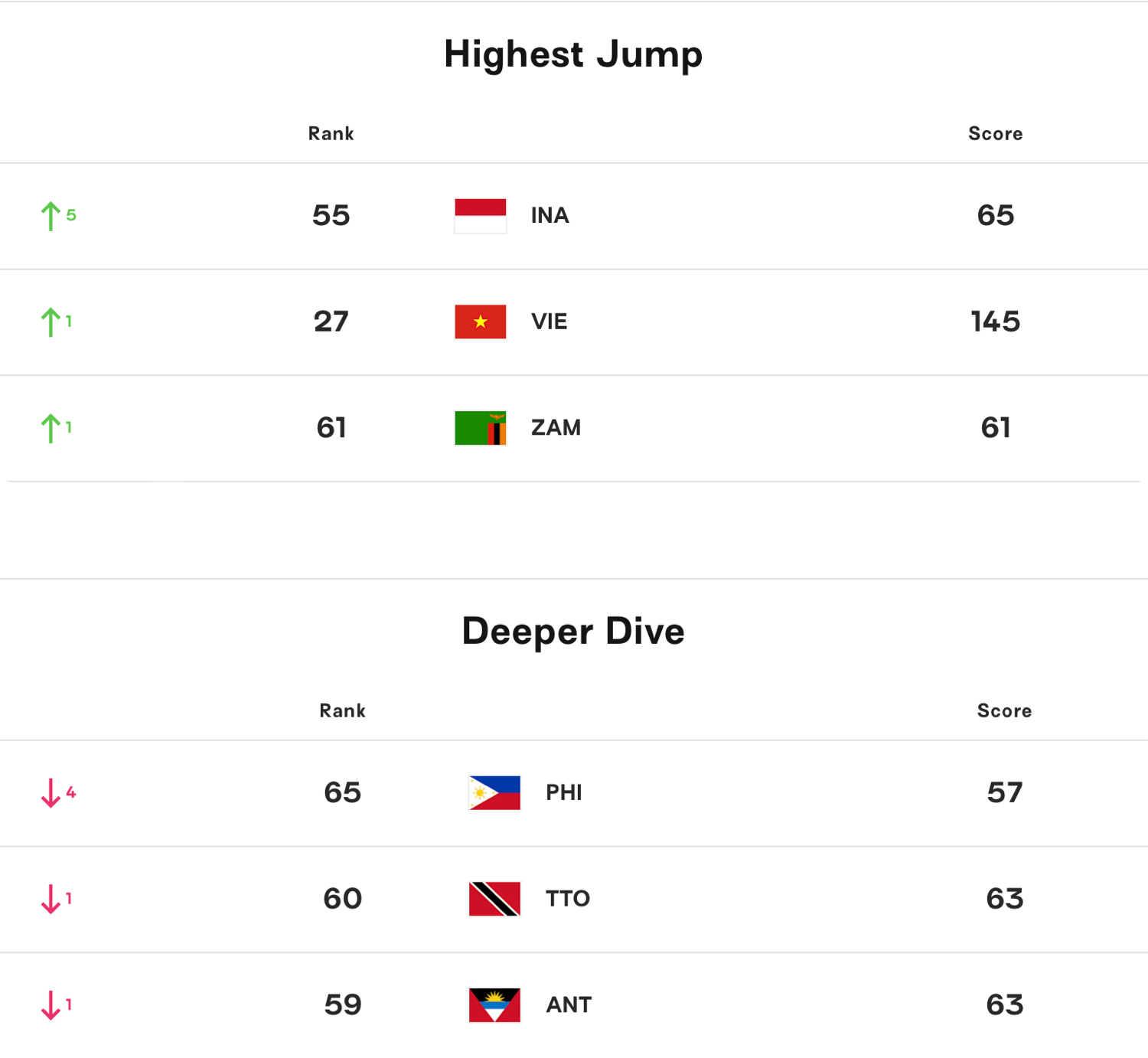Click the Trinidad and Tobago flag

tap(494, 899)
